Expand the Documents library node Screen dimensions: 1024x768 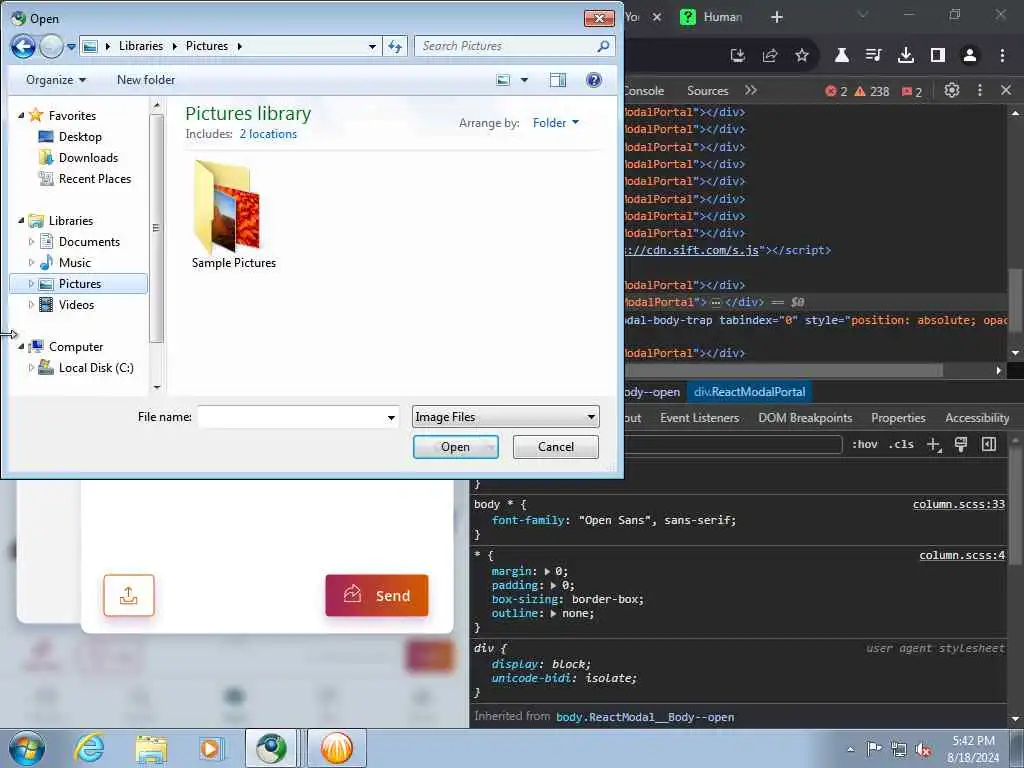31,242
